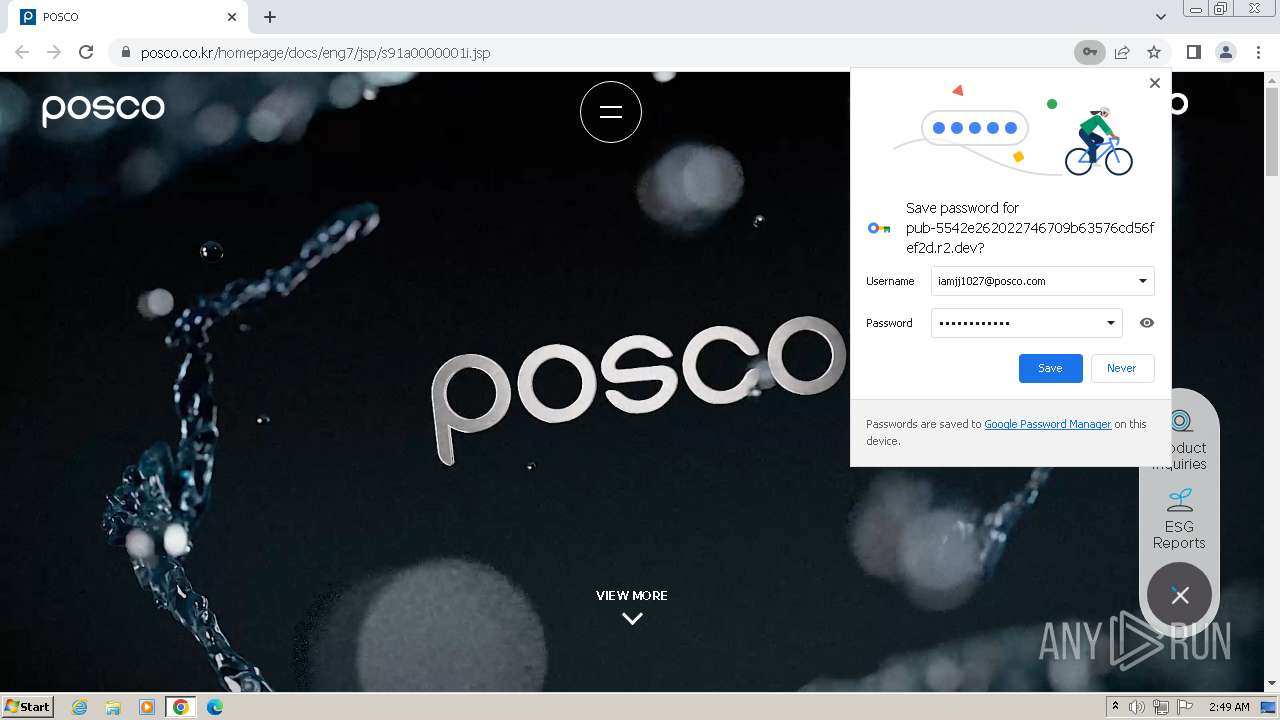Bookmark this page with the star icon
The width and height of the screenshot is (1280, 720).
1154,52
